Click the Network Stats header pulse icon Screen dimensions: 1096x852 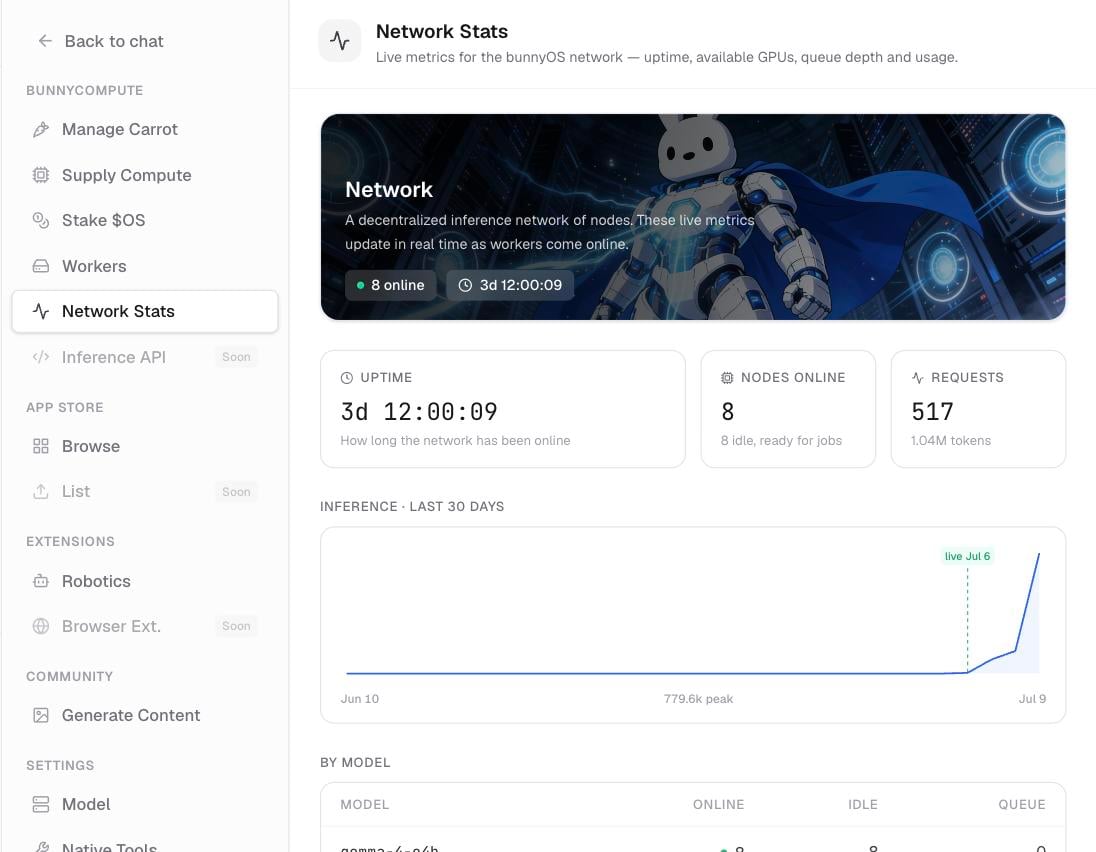[x=340, y=41]
